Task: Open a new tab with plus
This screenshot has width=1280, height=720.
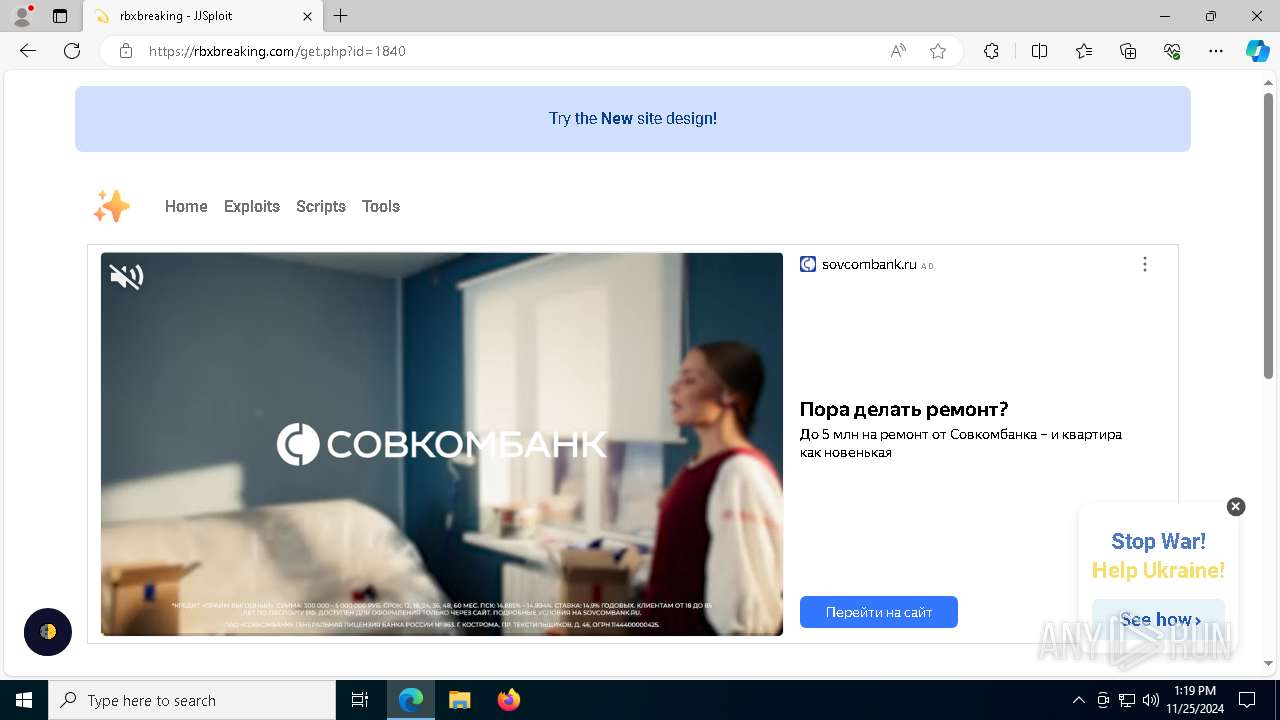Action: 341,16
